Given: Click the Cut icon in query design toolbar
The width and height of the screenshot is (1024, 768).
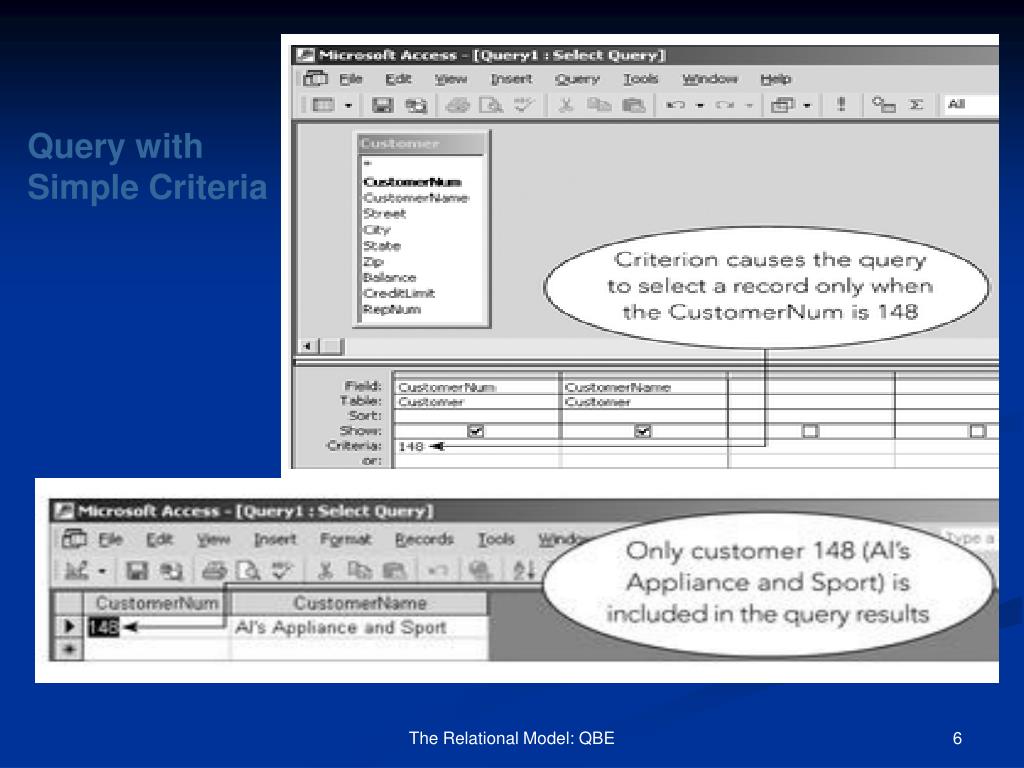Looking at the screenshot, I should 566,104.
